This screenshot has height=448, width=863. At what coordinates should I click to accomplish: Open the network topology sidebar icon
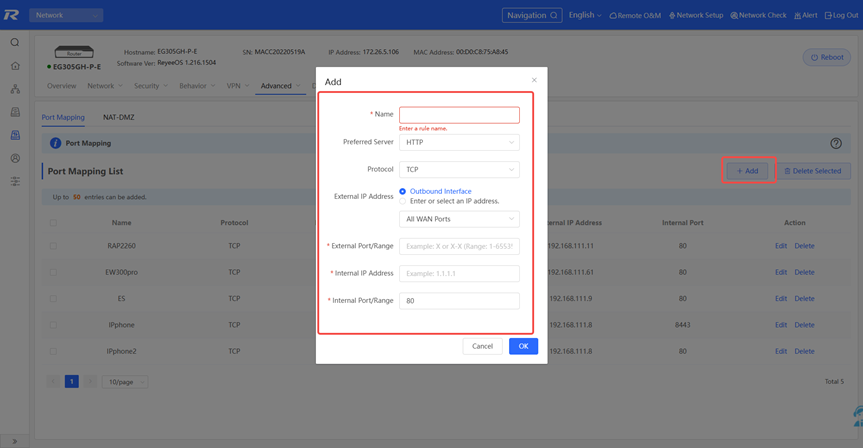15,89
